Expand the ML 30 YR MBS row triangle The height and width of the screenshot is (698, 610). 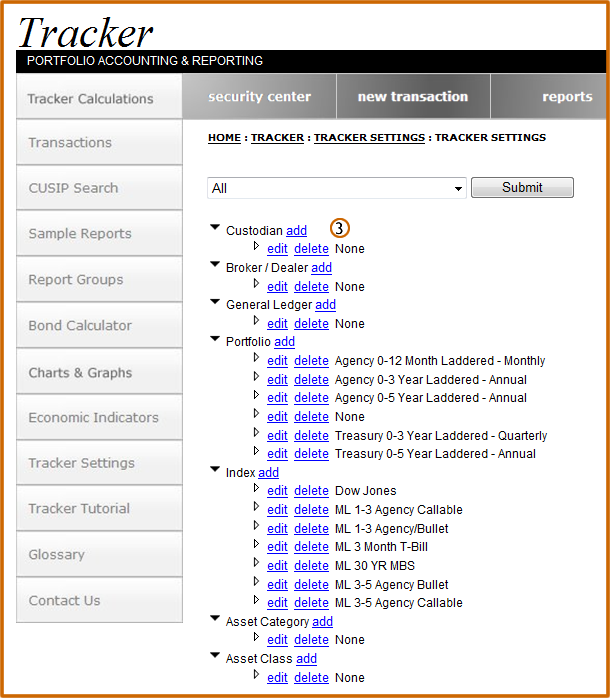pos(256,562)
